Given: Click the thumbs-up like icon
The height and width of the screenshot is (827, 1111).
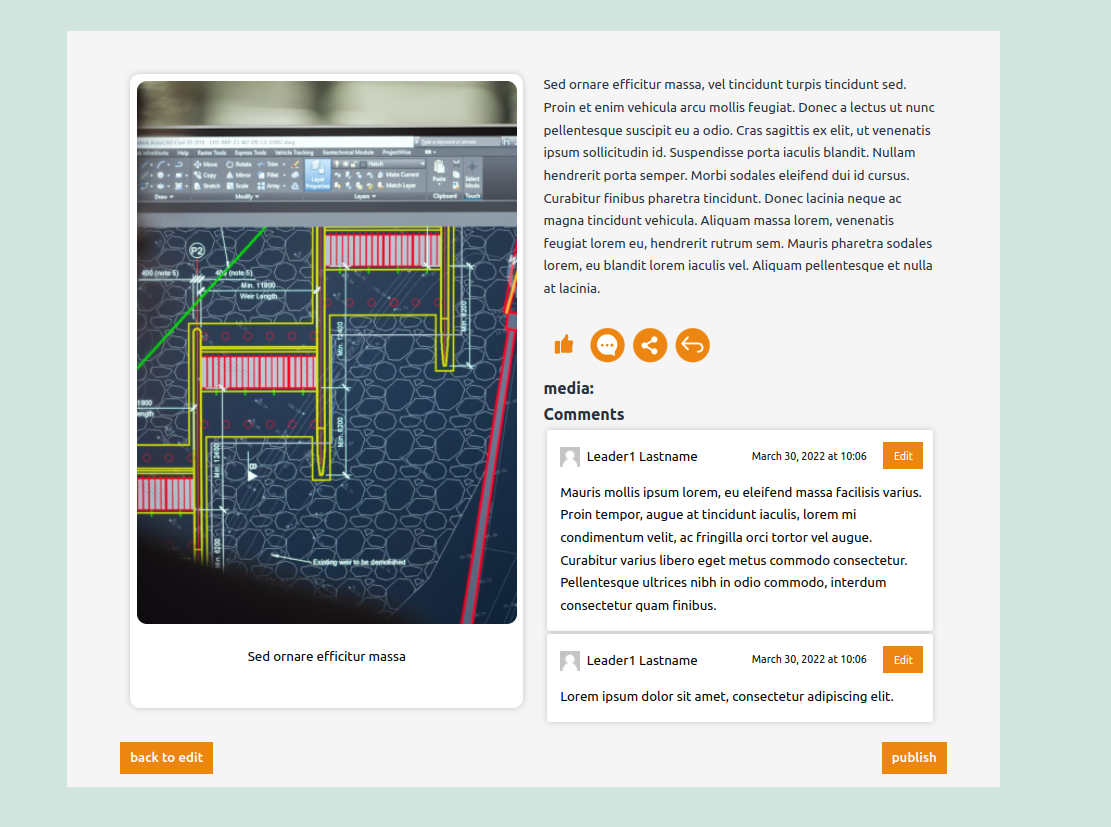Looking at the screenshot, I should pos(564,345).
